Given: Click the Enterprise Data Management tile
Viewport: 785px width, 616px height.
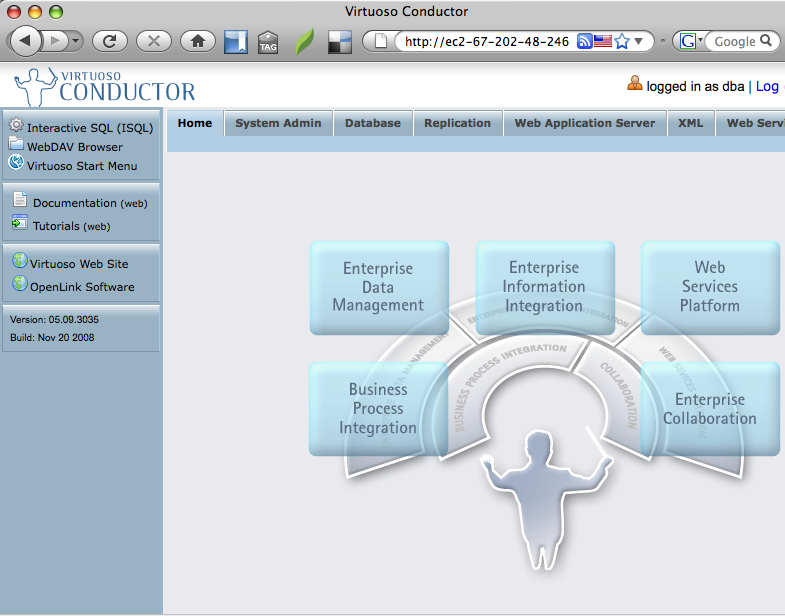Looking at the screenshot, I should pyautogui.click(x=378, y=287).
